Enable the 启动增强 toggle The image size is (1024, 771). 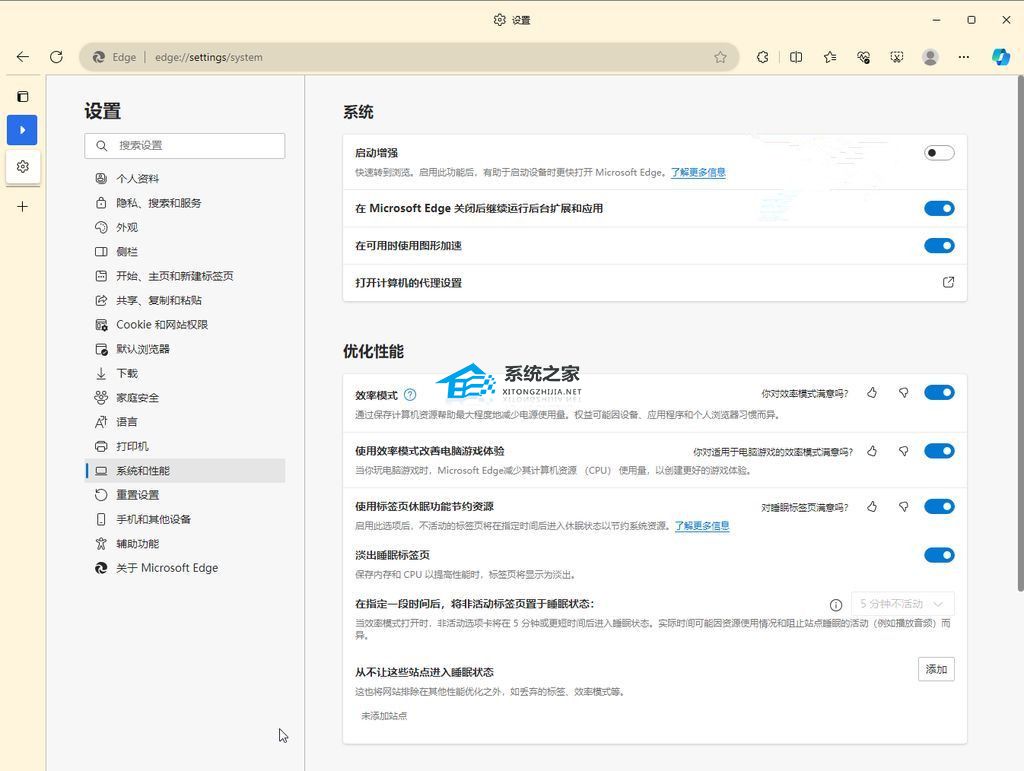pyautogui.click(x=939, y=153)
